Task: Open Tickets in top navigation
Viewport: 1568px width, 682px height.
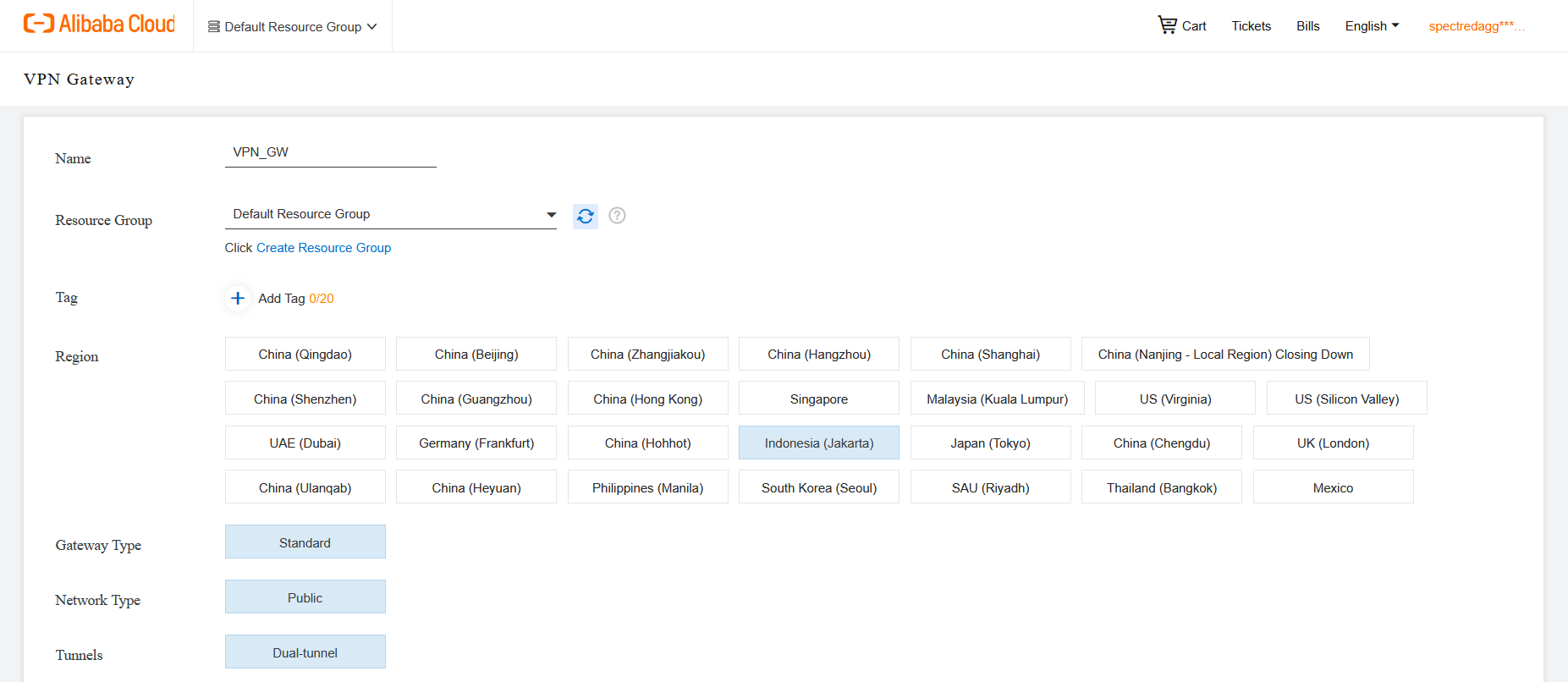Action: tap(1251, 26)
